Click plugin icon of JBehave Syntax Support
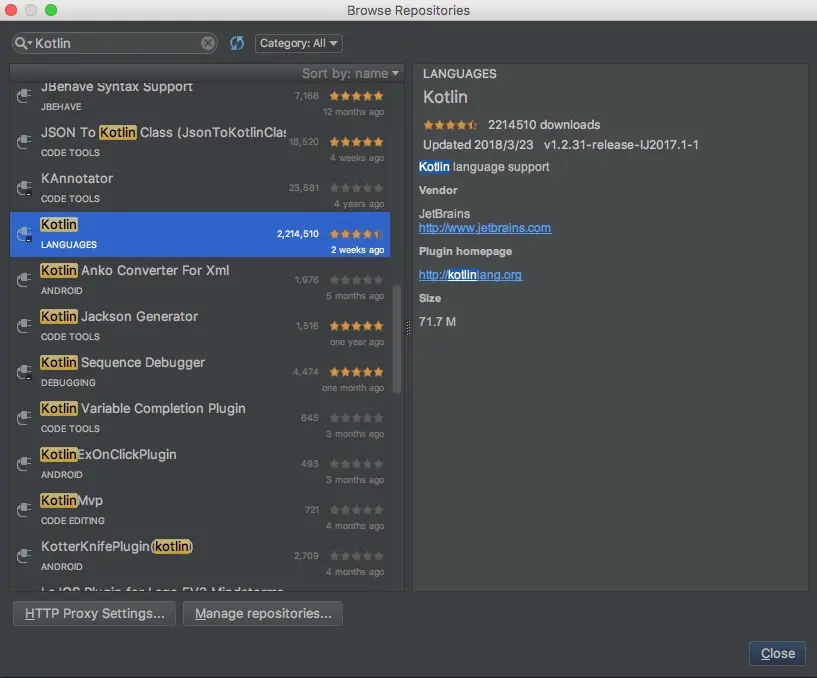Screen dimensions: 817x678 click(24, 96)
